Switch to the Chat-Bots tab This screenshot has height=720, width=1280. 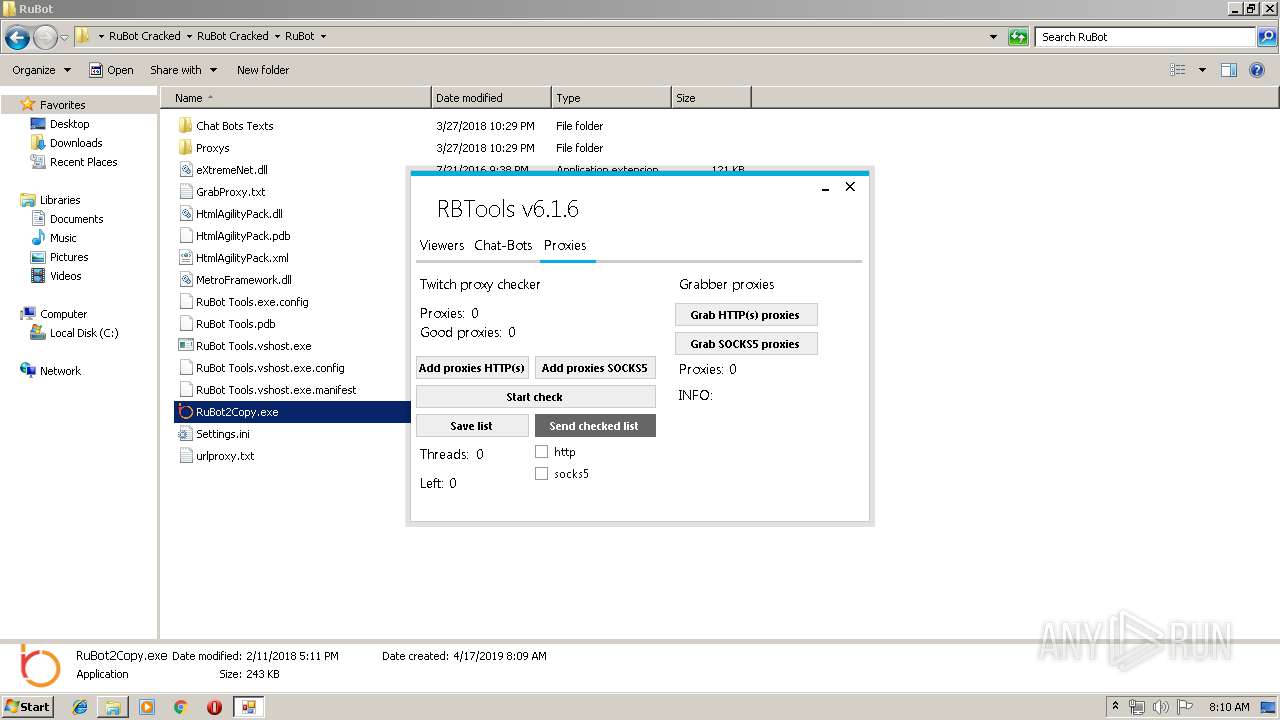pos(503,245)
